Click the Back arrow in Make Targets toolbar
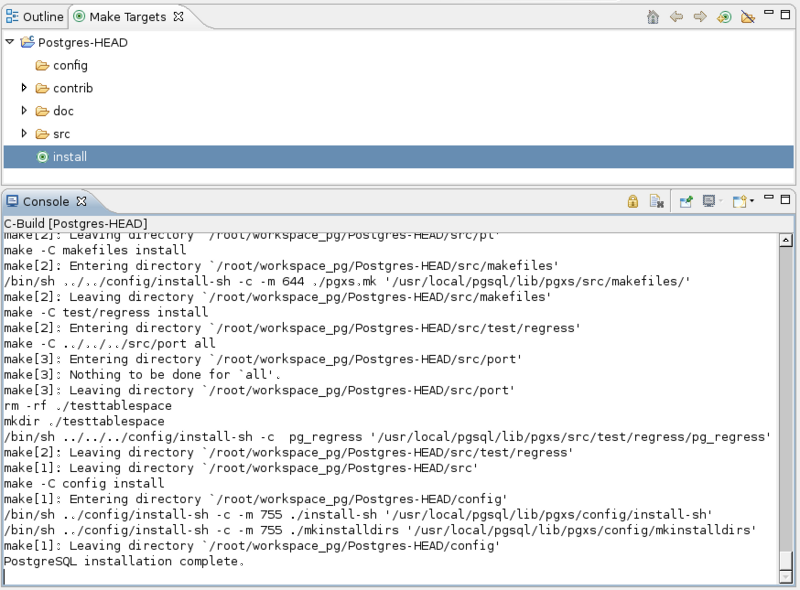Image resolution: width=800 pixels, height=590 pixels. coord(677,17)
